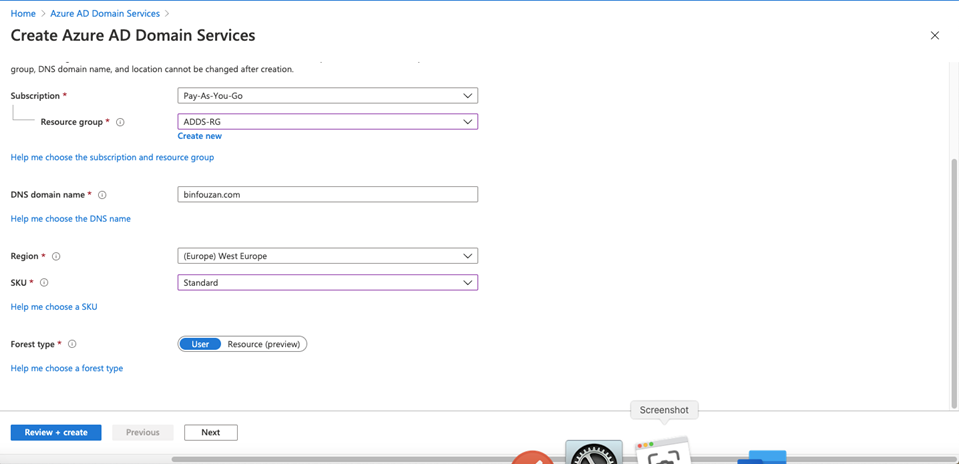959x464 pixels.
Task: Click the Subscription field label
Action: 35,96
